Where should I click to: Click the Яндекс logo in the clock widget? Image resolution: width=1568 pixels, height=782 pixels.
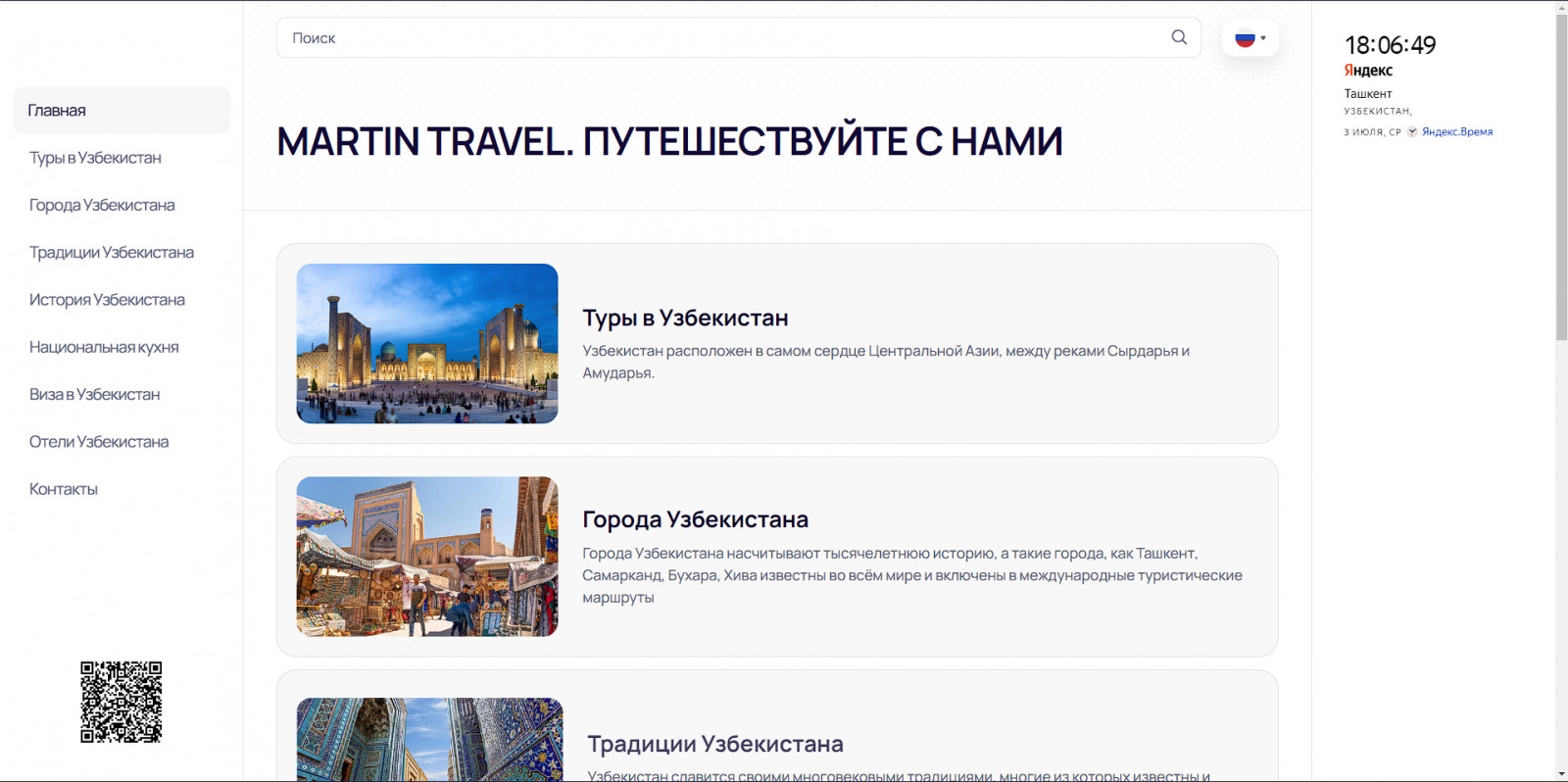pyautogui.click(x=1368, y=71)
